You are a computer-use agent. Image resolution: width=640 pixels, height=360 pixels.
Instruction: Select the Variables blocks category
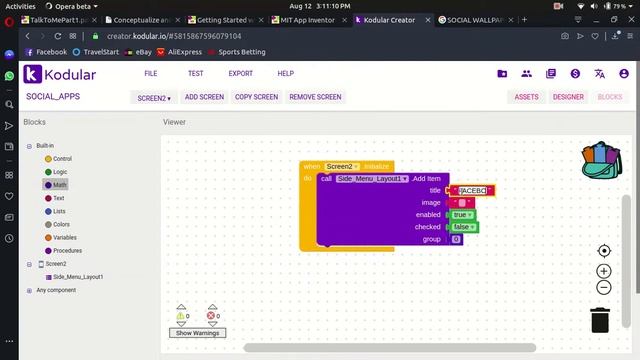pyautogui.click(x=60, y=237)
